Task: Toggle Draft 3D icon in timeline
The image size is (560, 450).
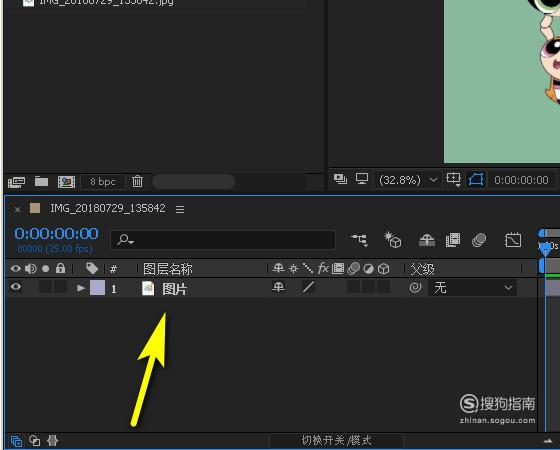Action: point(393,240)
